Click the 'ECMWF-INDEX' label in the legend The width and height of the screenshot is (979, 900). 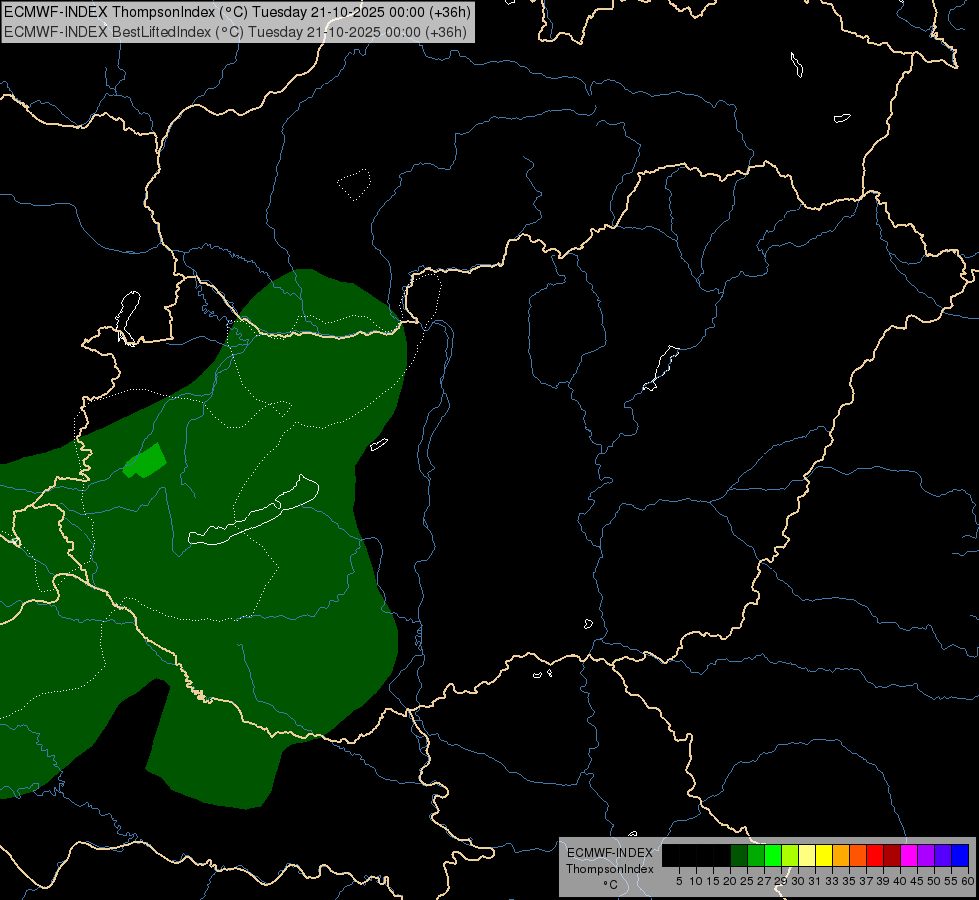[610, 853]
